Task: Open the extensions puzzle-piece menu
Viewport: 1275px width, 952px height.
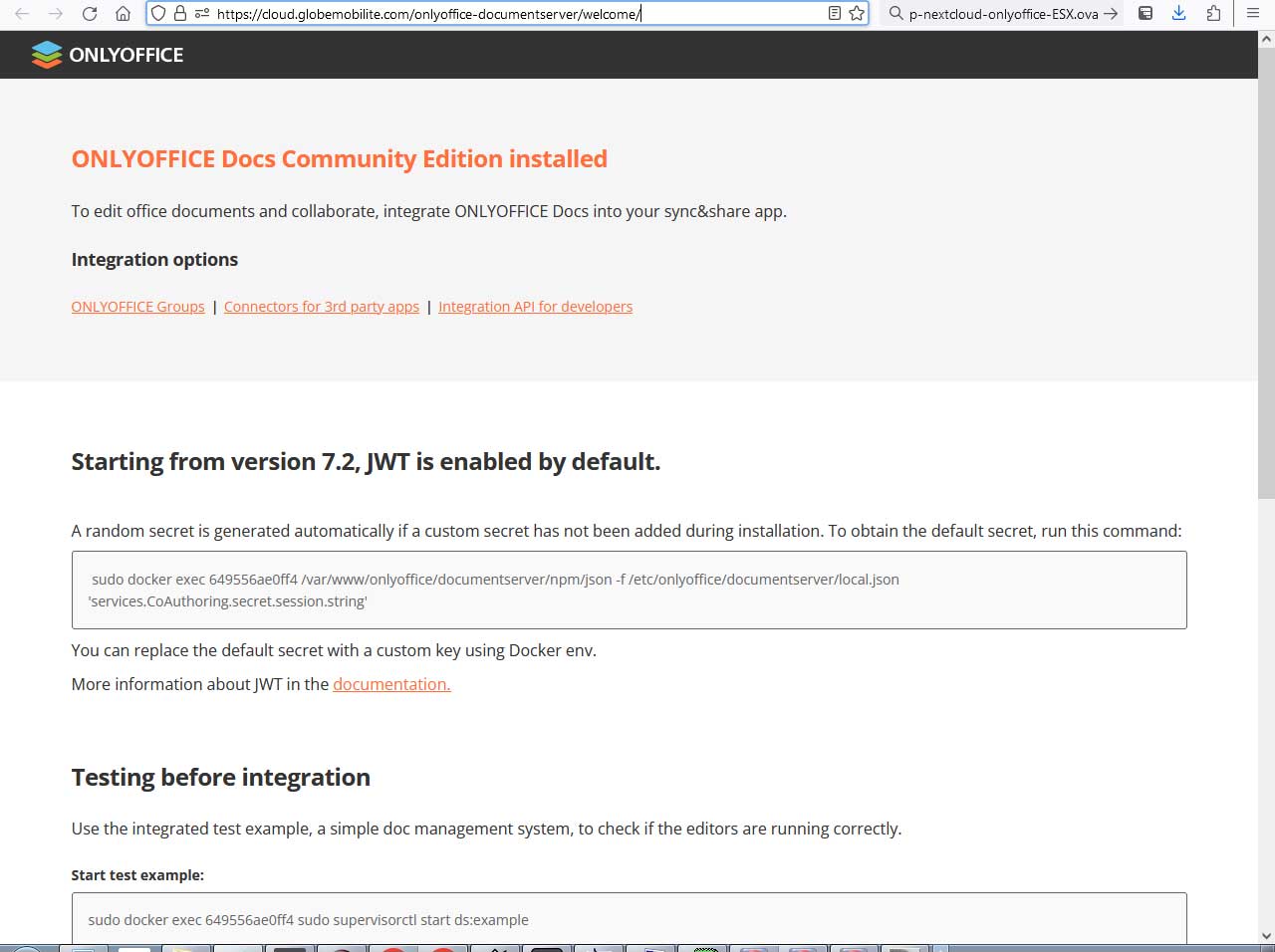Action: point(1212,14)
